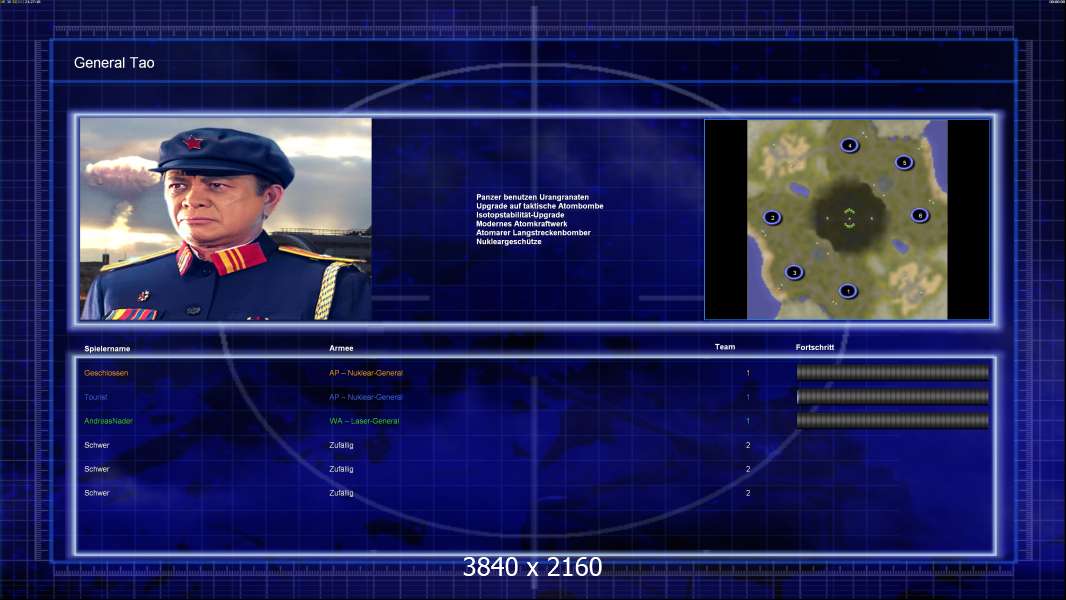The width and height of the screenshot is (1066, 600).
Task: Click WA – Laser-General army entry
Action: (x=364, y=421)
